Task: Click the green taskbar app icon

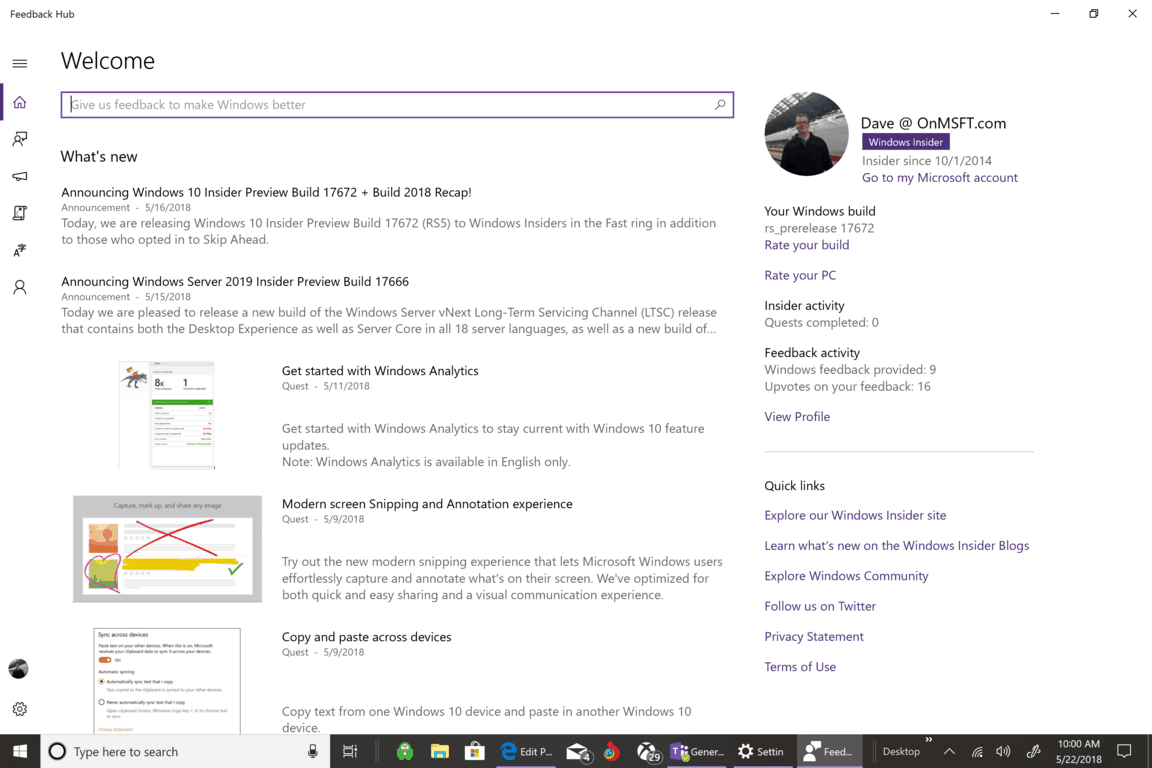Action: 405,751
